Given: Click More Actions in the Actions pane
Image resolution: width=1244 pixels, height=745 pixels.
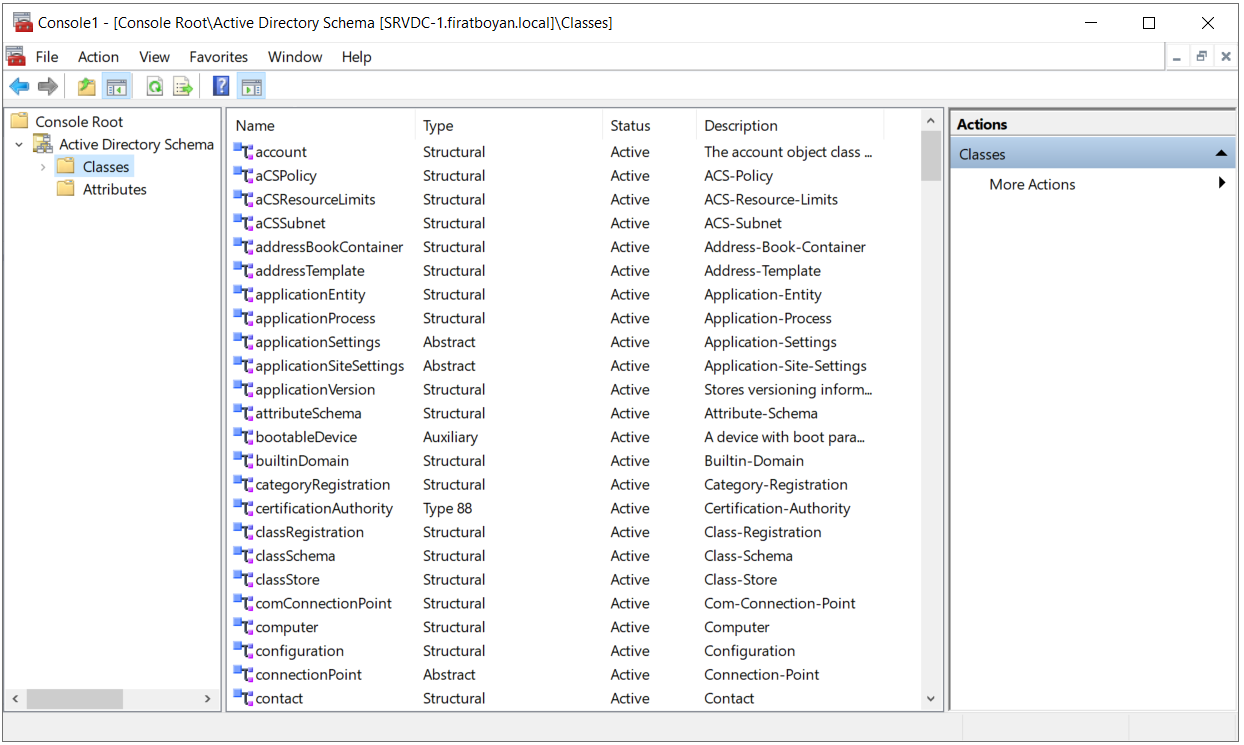Looking at the screenshot, I should tap(1032, 184).
